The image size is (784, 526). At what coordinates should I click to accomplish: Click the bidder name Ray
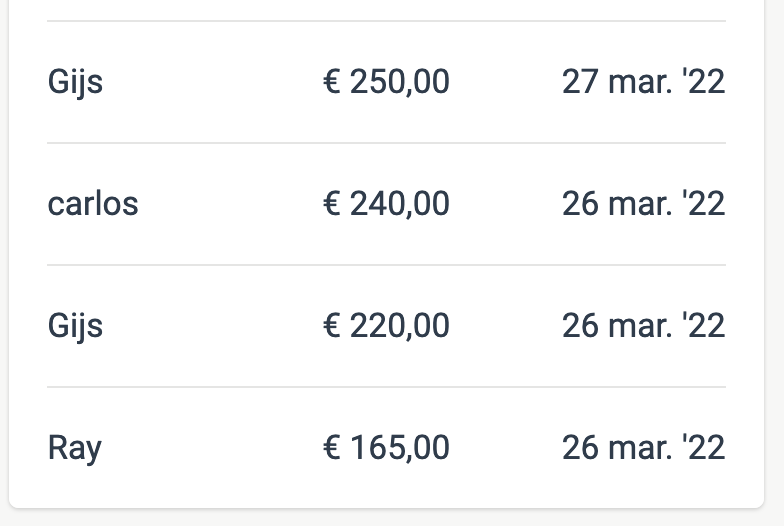(74, 448)
